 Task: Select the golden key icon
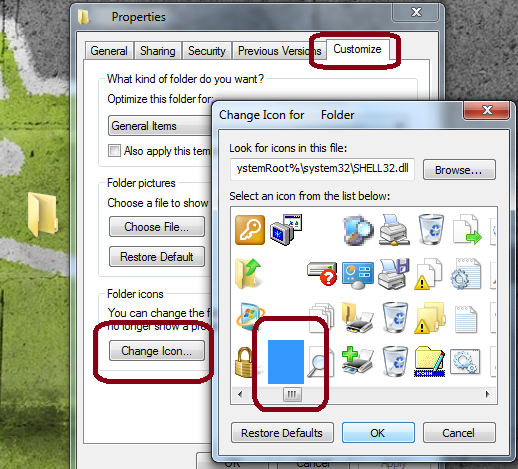pos(250,230)
